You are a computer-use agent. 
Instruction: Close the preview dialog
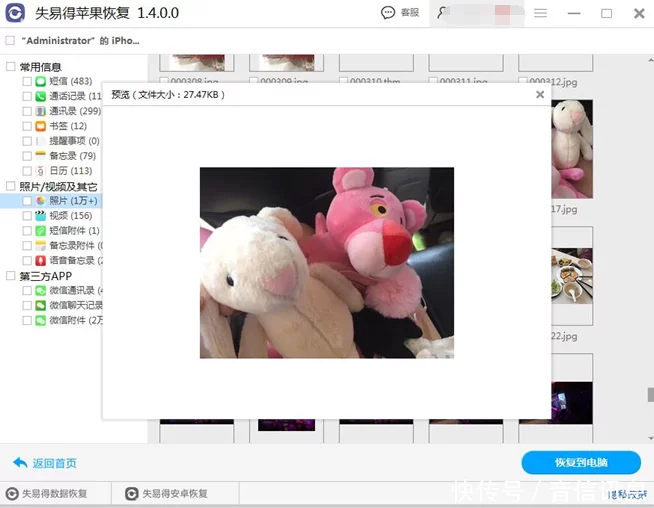coord(540,95)
